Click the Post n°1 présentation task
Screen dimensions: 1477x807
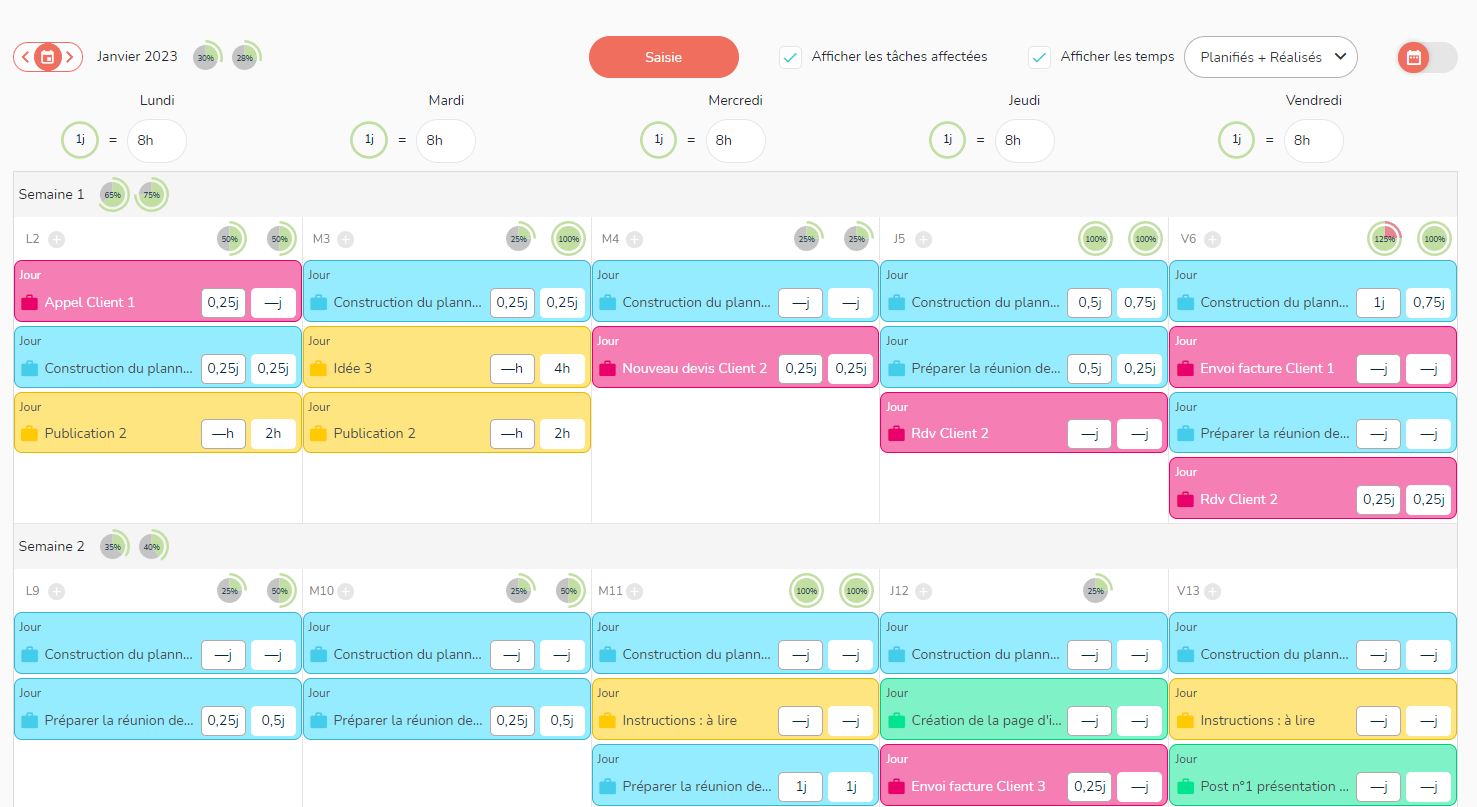(1313, 775)
